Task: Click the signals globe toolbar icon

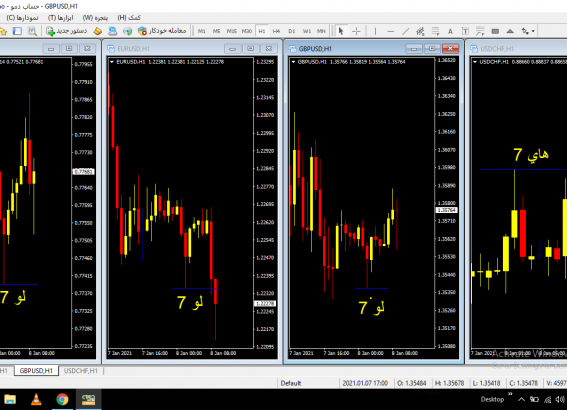Action: [127, 31]
